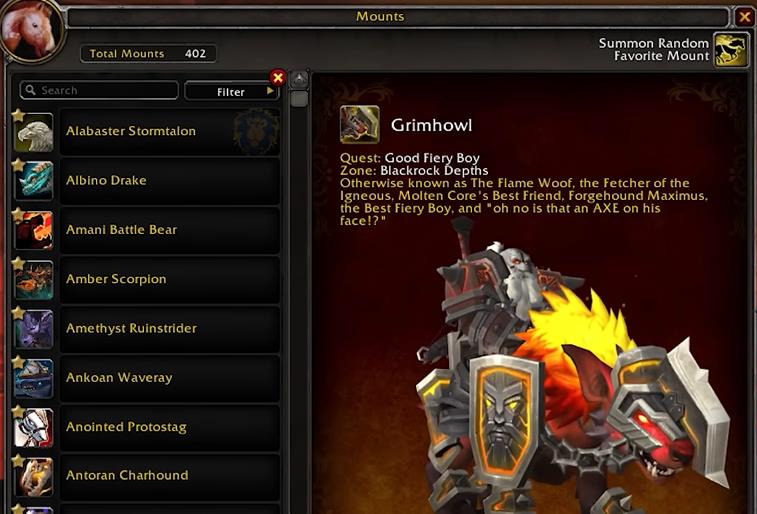Viewport: 757px width, 514px height.
Task: Click the Alabaster Stormtalon mount icon
Action: coord(34,133)
